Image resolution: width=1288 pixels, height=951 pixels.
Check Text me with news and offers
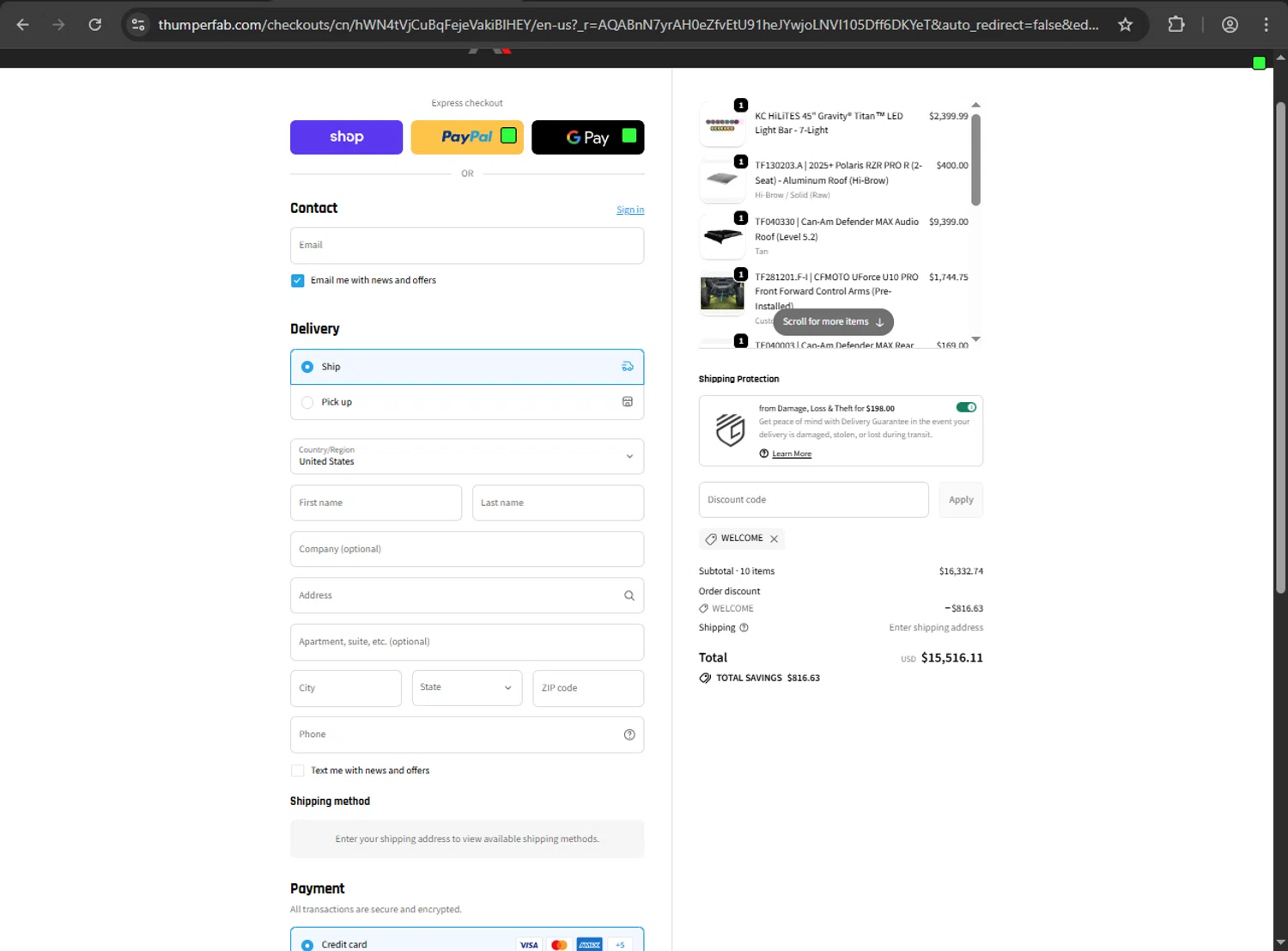(298, 771)
